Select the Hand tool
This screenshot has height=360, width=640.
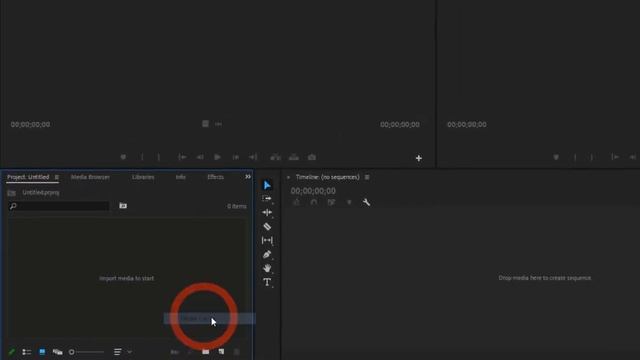tap(267, 268)
